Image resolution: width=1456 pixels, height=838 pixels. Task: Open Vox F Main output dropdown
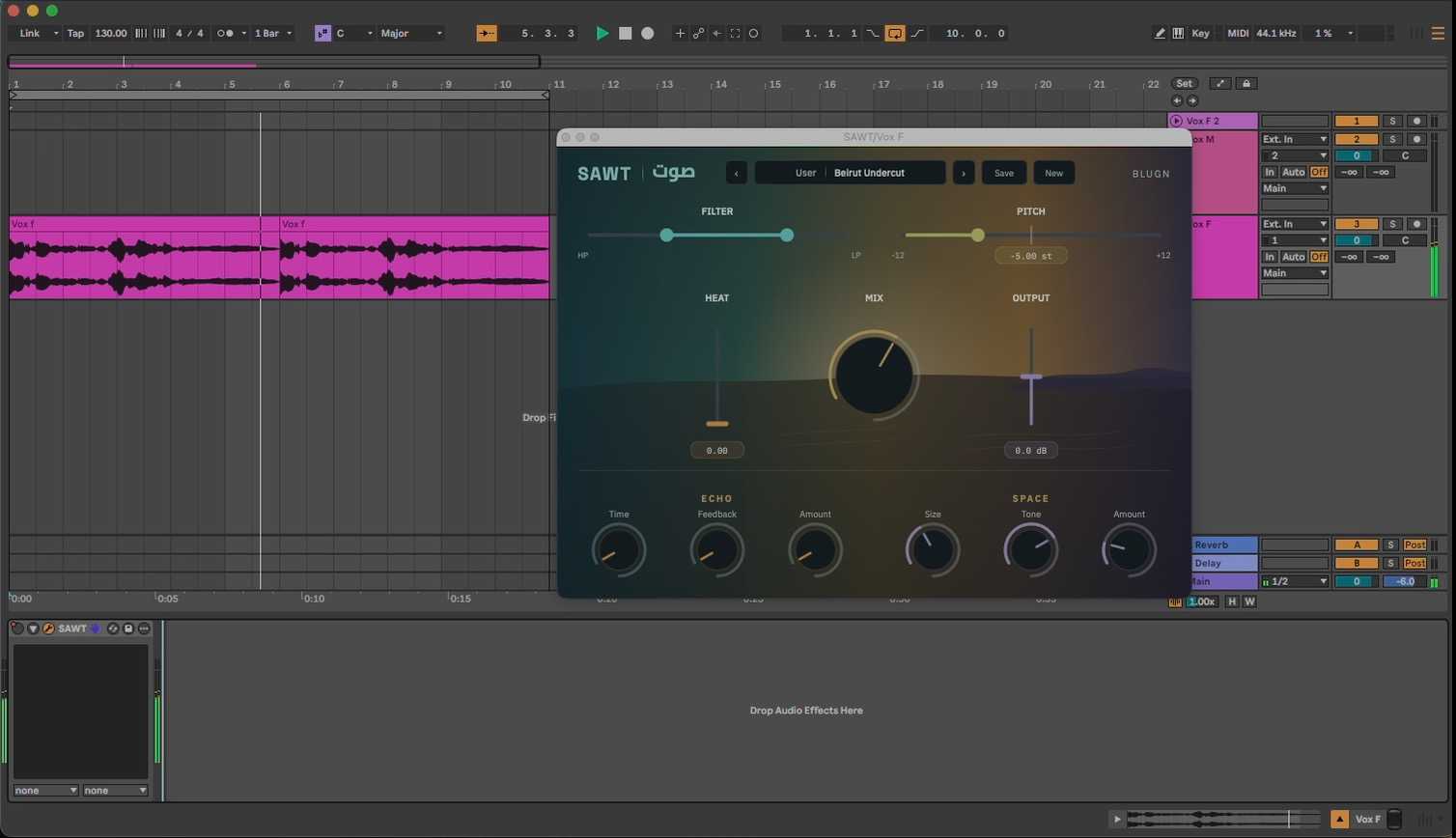coord(1295,273)
